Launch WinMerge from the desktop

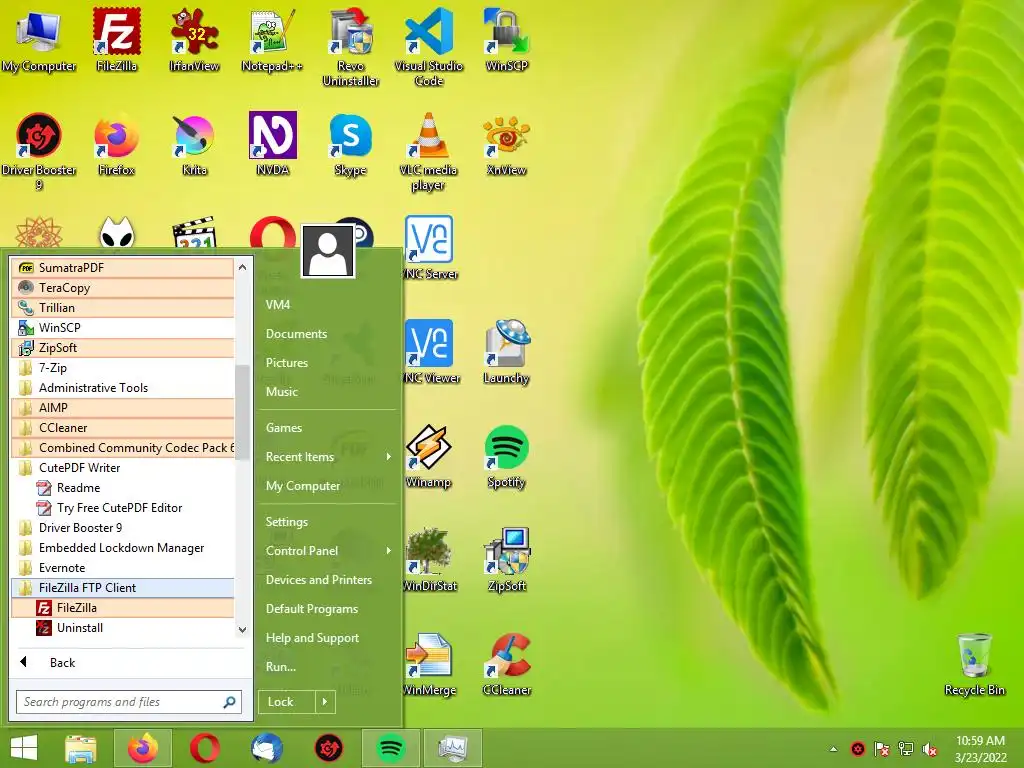click(429, 664)
